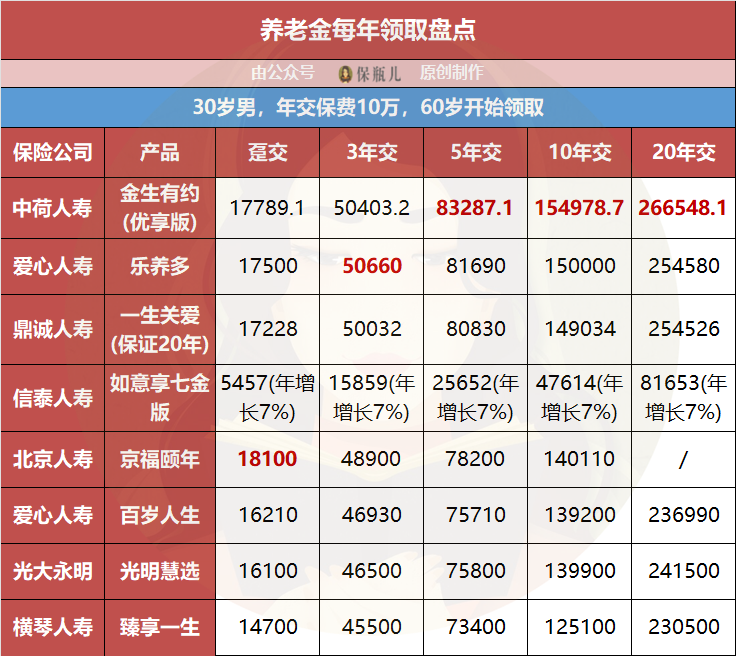Click the red value 50660
Screen dimensions: 736x656
[x=372, y=266]
